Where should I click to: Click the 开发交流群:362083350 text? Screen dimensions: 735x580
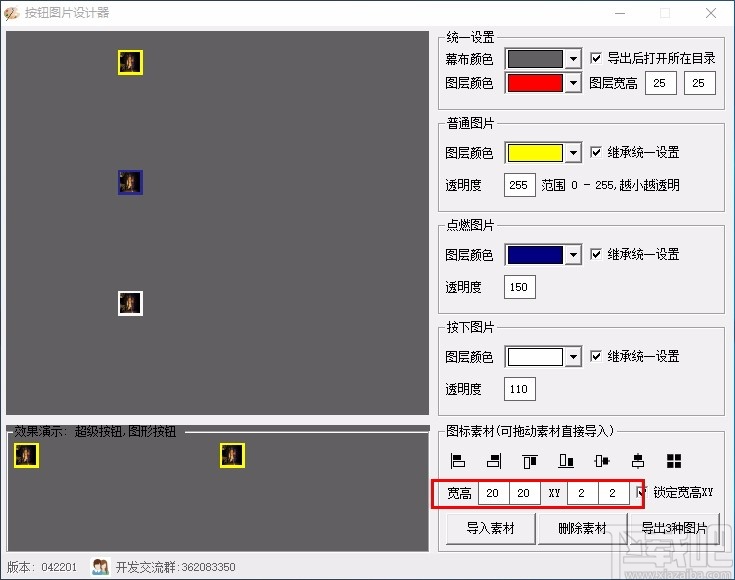coord(175,567)
